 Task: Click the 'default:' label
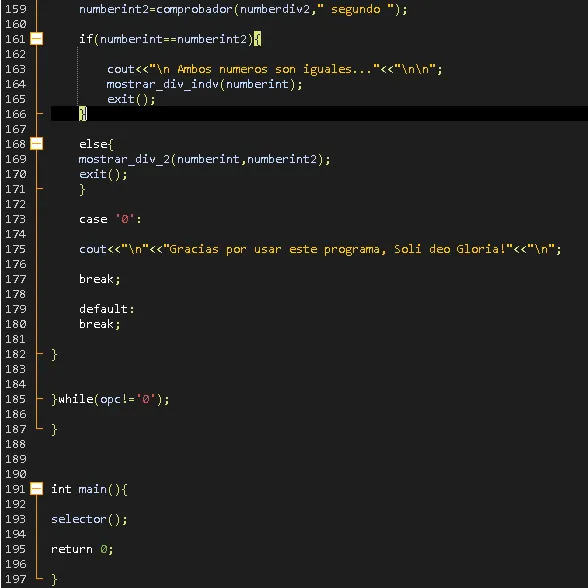coord(106,309)
